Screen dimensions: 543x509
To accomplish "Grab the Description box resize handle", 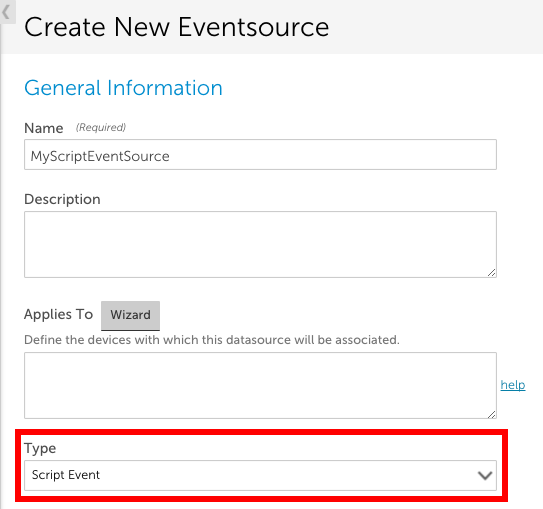I will [491, 273].
